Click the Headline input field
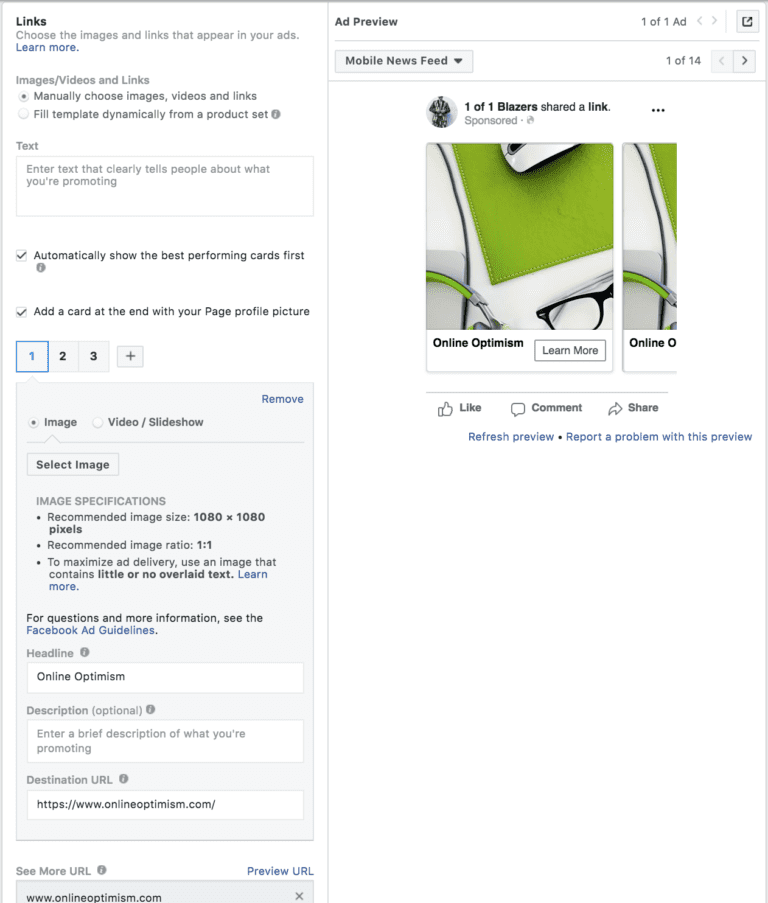The height and width of the screenshot is (903, 768). 165,677
